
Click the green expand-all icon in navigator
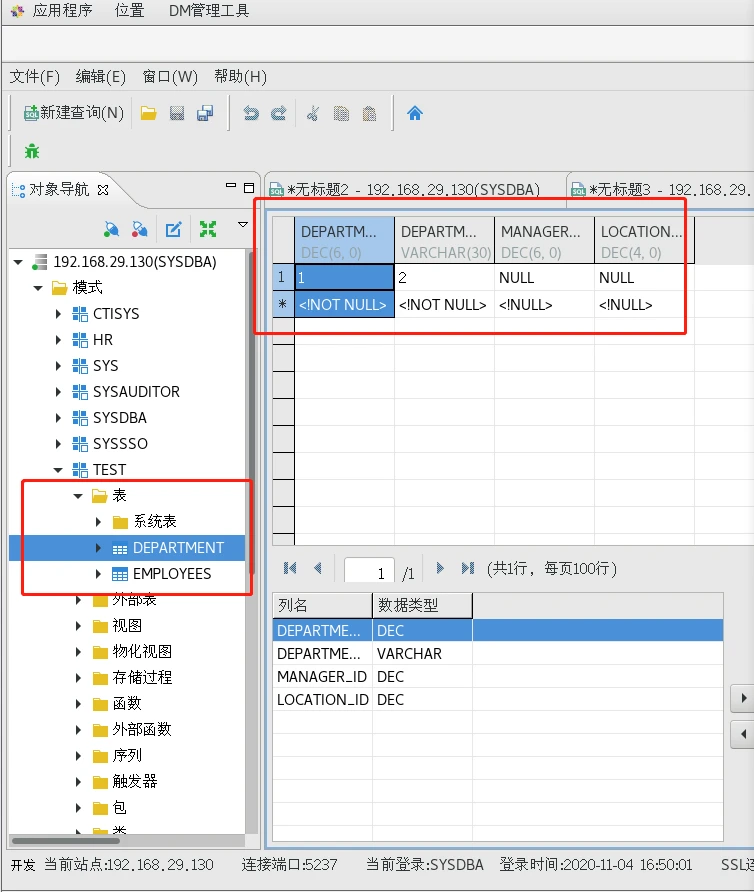coord(208,229)
